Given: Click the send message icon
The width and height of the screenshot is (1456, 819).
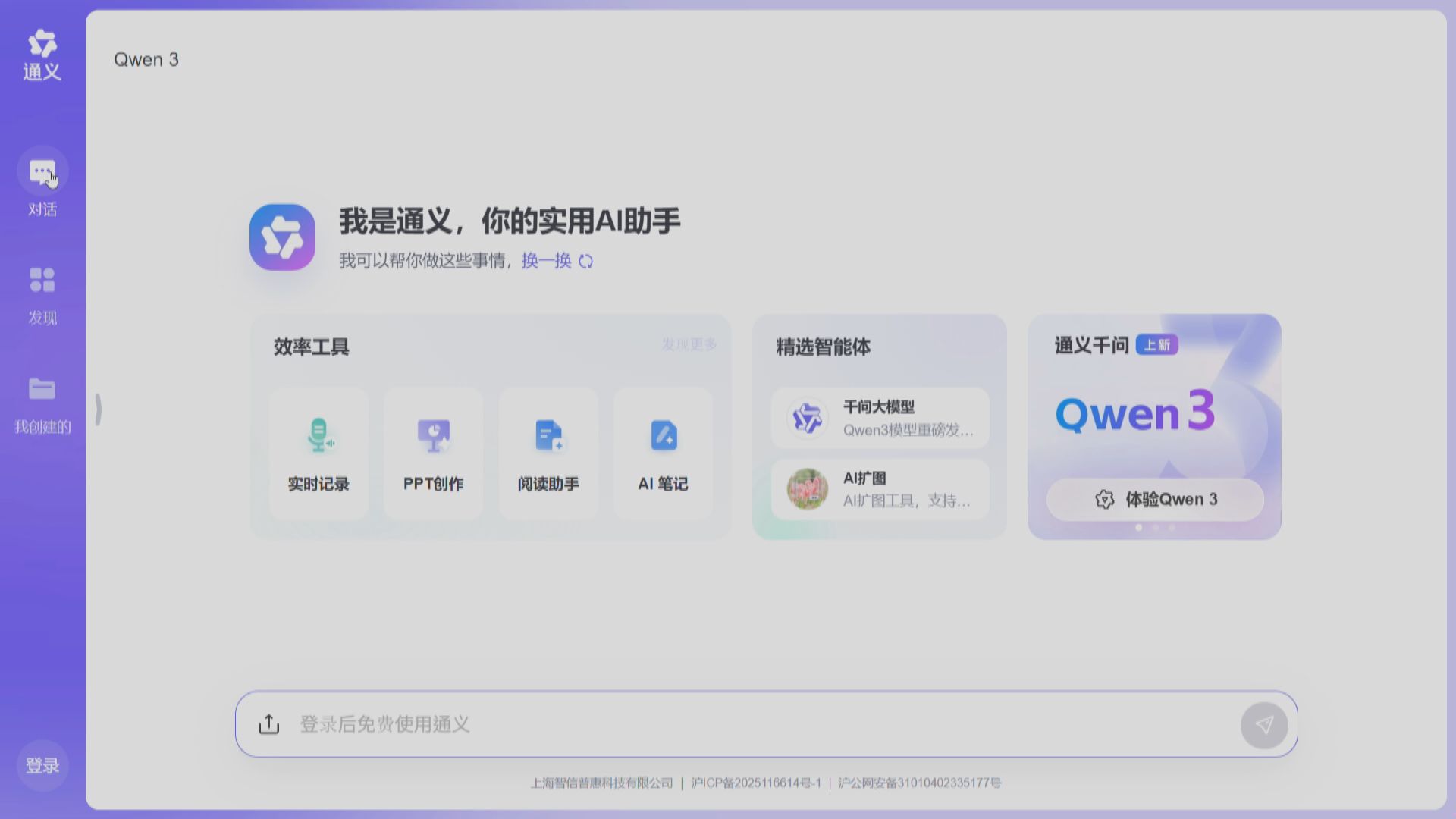Looking at the screenshot, I should [1264, 725].
